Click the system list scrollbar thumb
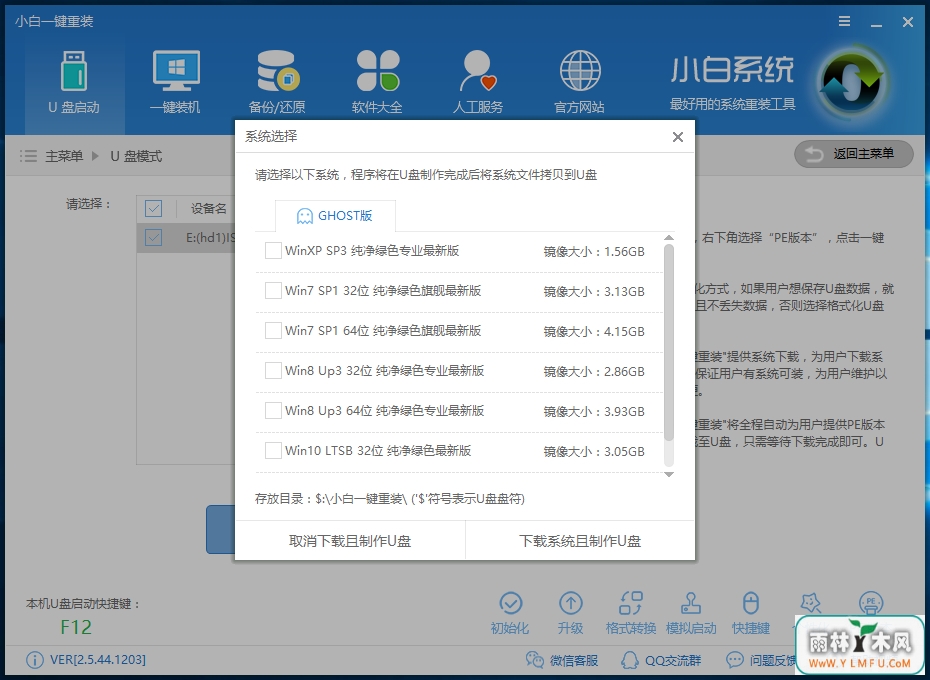 (x=669, y=343)
